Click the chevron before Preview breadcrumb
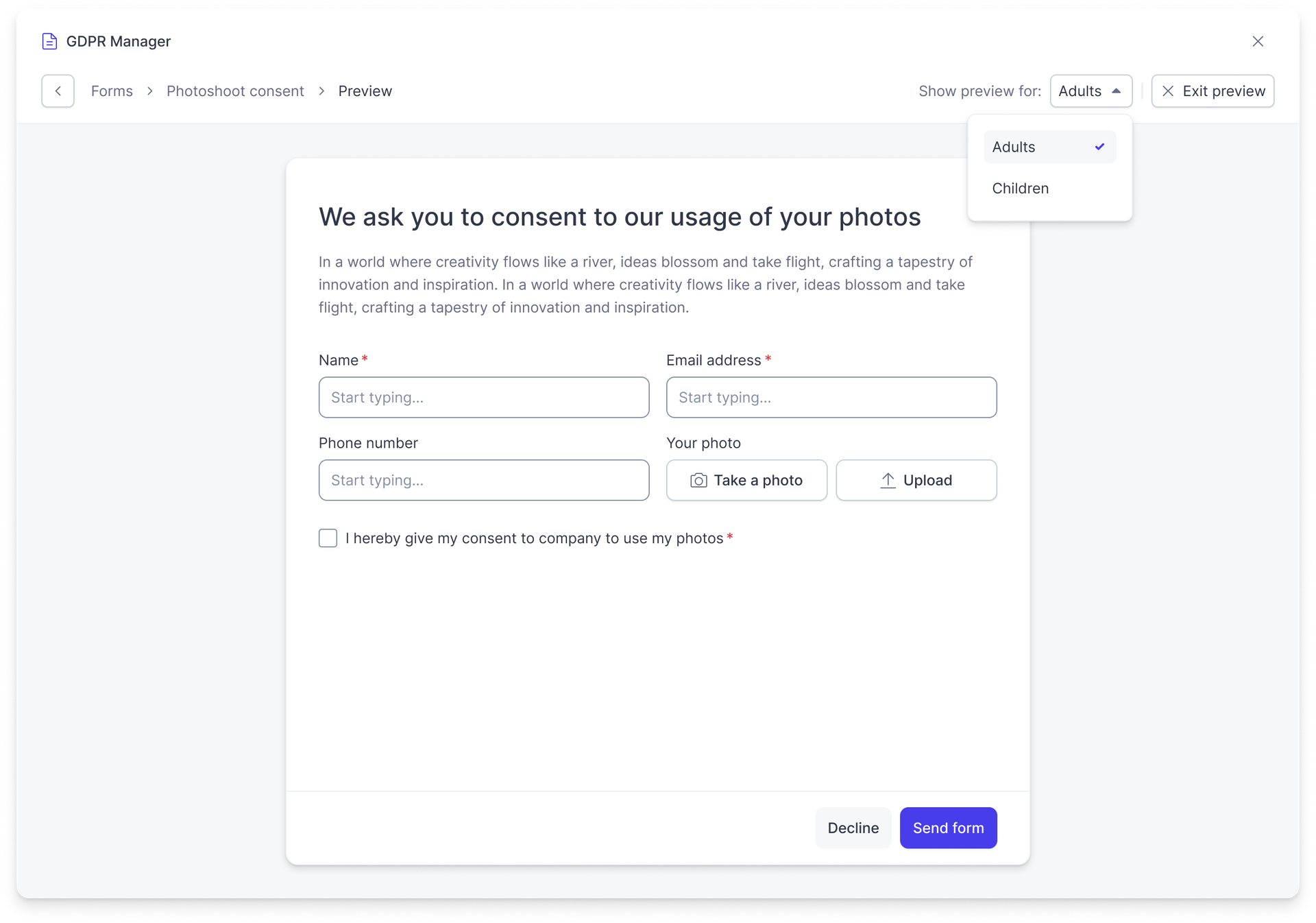 click(x=321, y=91)
